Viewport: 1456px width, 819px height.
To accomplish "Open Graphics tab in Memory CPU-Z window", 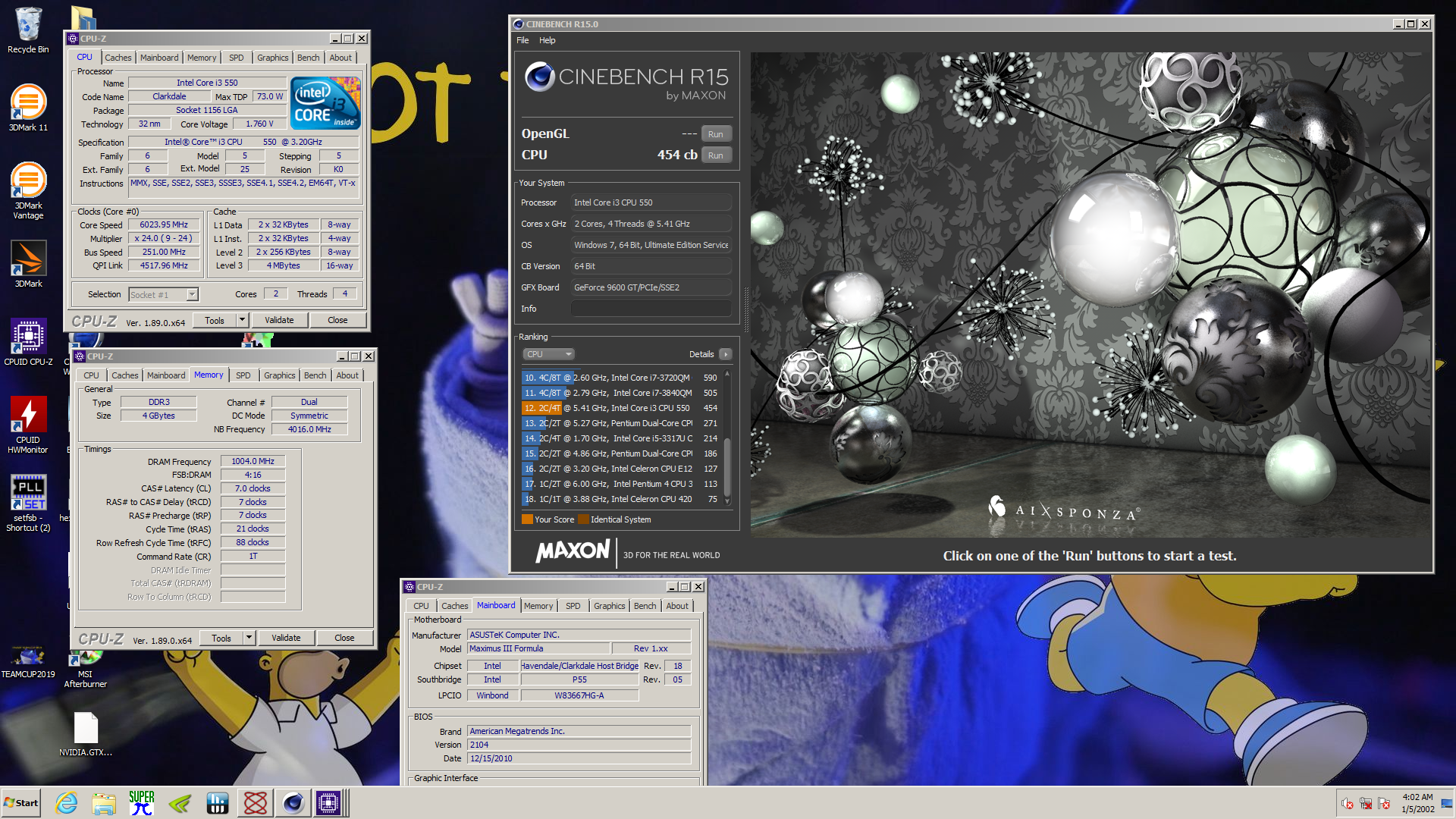I will [279, 375].
